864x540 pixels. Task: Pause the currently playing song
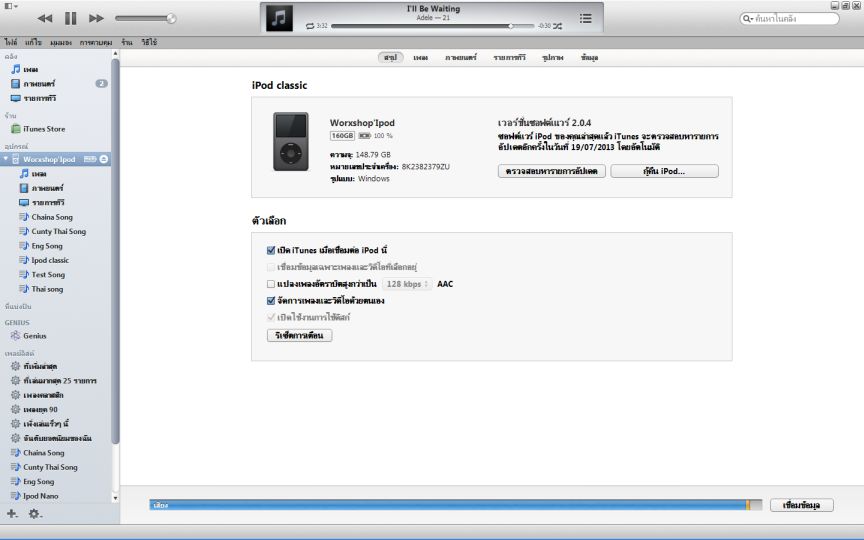(70, 18)
